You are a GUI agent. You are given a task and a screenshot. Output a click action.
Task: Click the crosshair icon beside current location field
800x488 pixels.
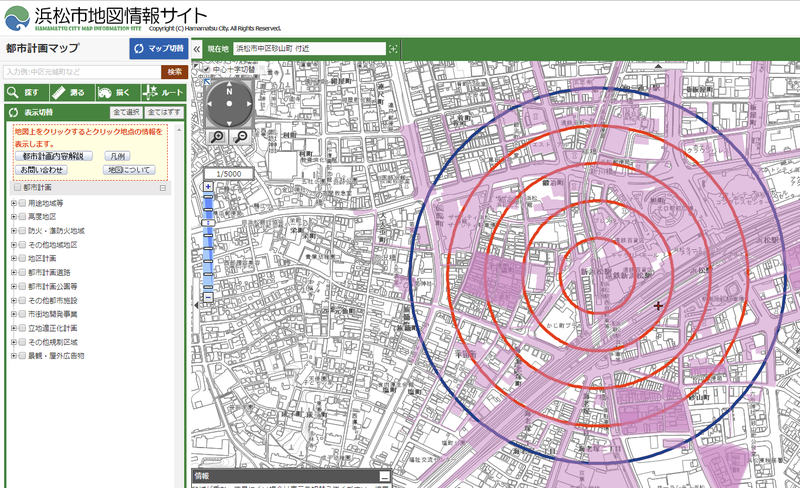[x=393, y=48]
